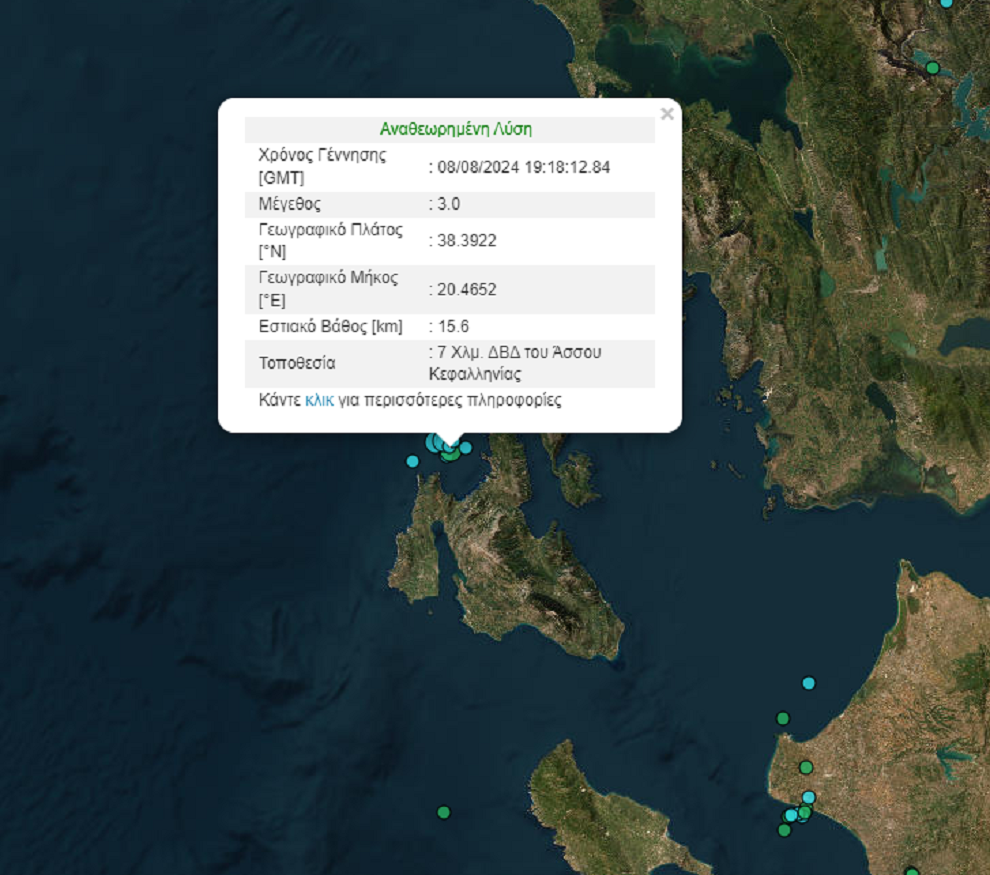The image size is (990, 875).
Task: Click the isolated cyan marker west of Kefalonia cluster
Action: [x=412, y=461]
